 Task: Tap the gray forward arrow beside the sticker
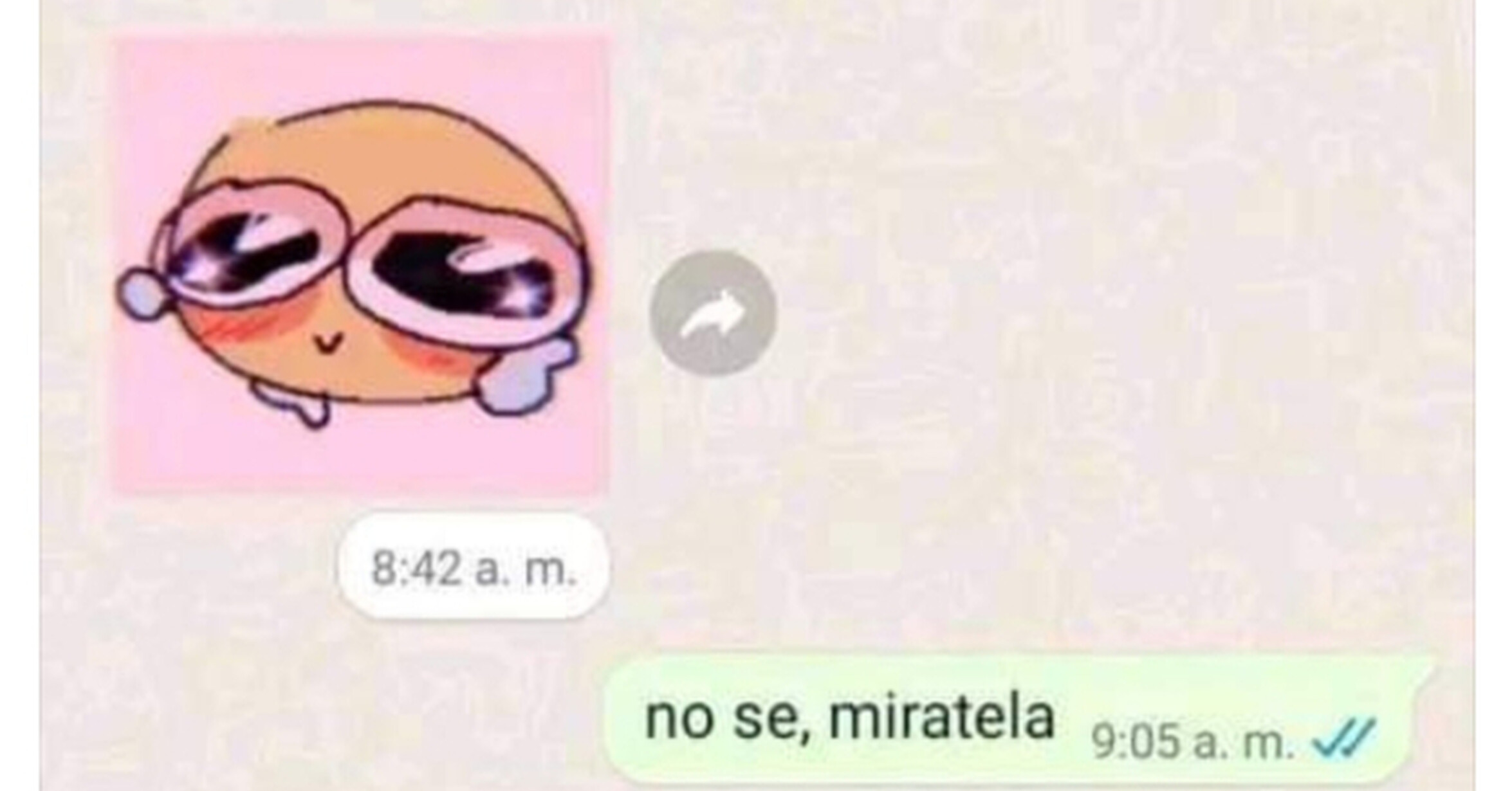[713, 313]
